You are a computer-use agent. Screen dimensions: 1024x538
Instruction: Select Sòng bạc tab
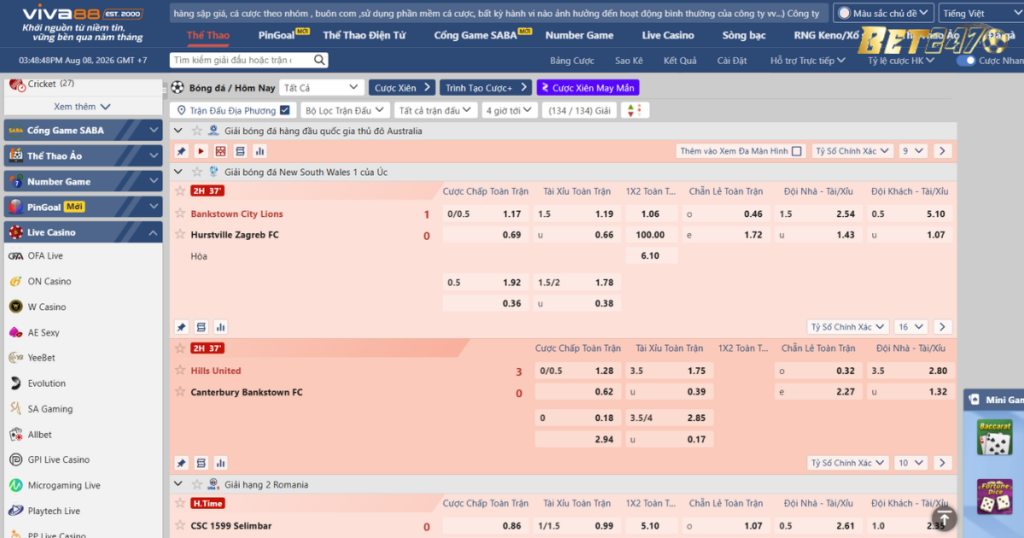point(744,35)
